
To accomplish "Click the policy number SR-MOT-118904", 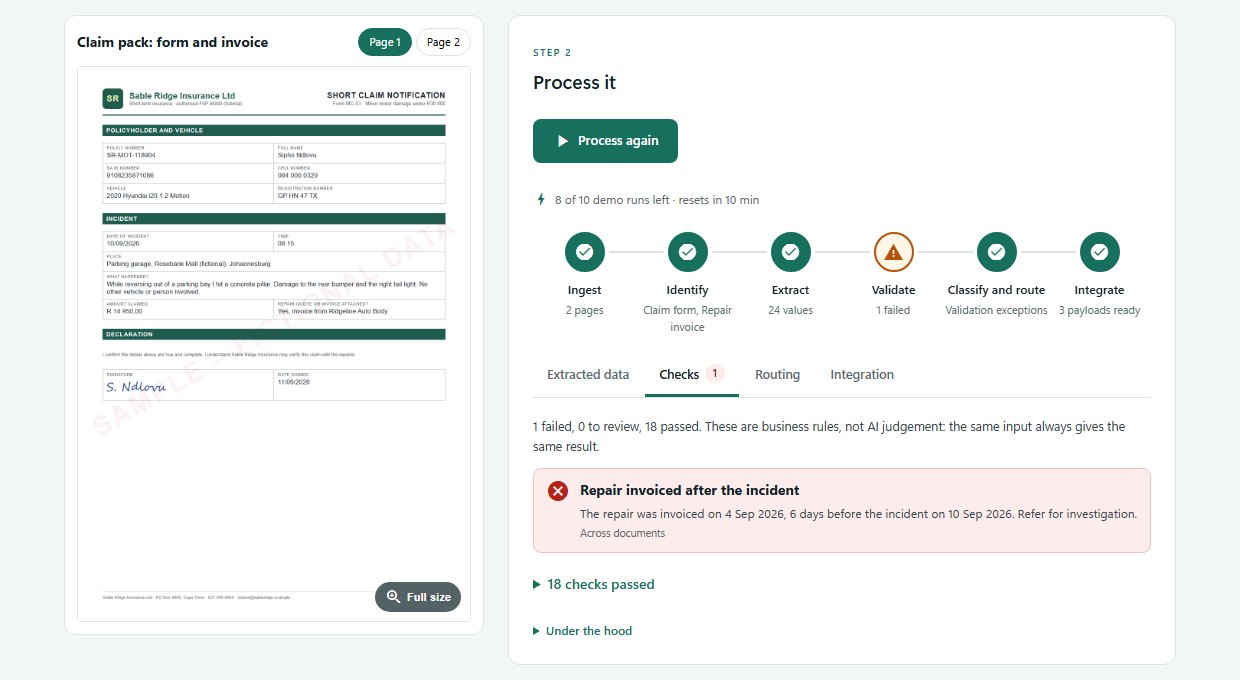I will 131,155.
